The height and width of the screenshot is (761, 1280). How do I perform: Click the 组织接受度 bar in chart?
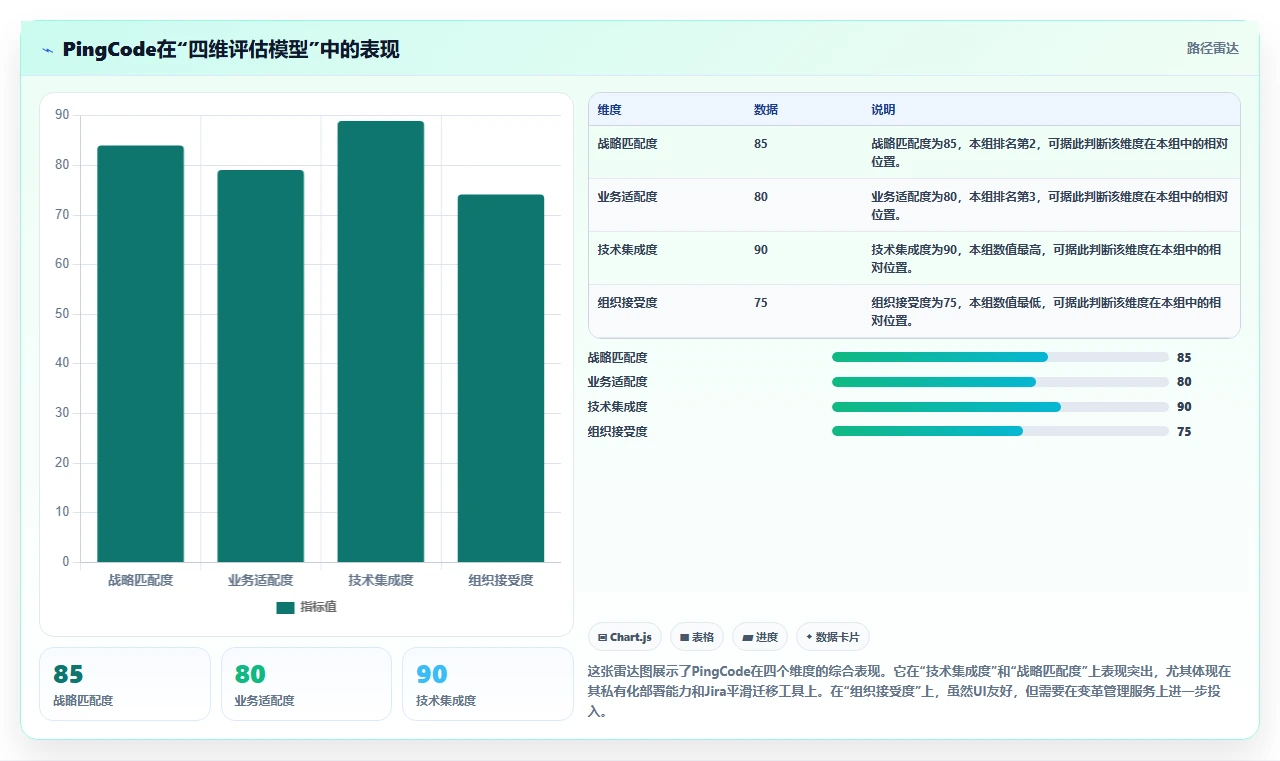tap(501, 378)
